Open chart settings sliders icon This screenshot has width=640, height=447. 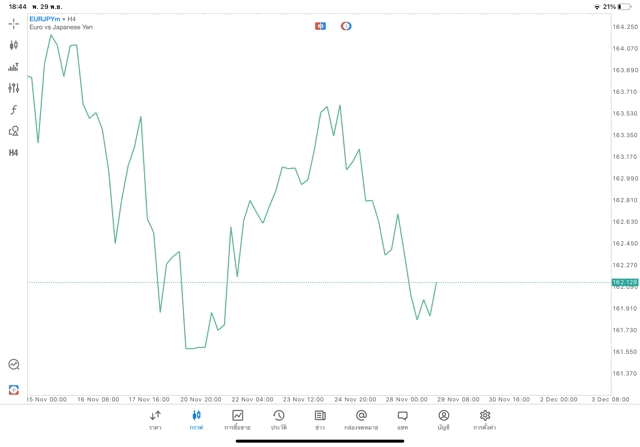[13, 88]
